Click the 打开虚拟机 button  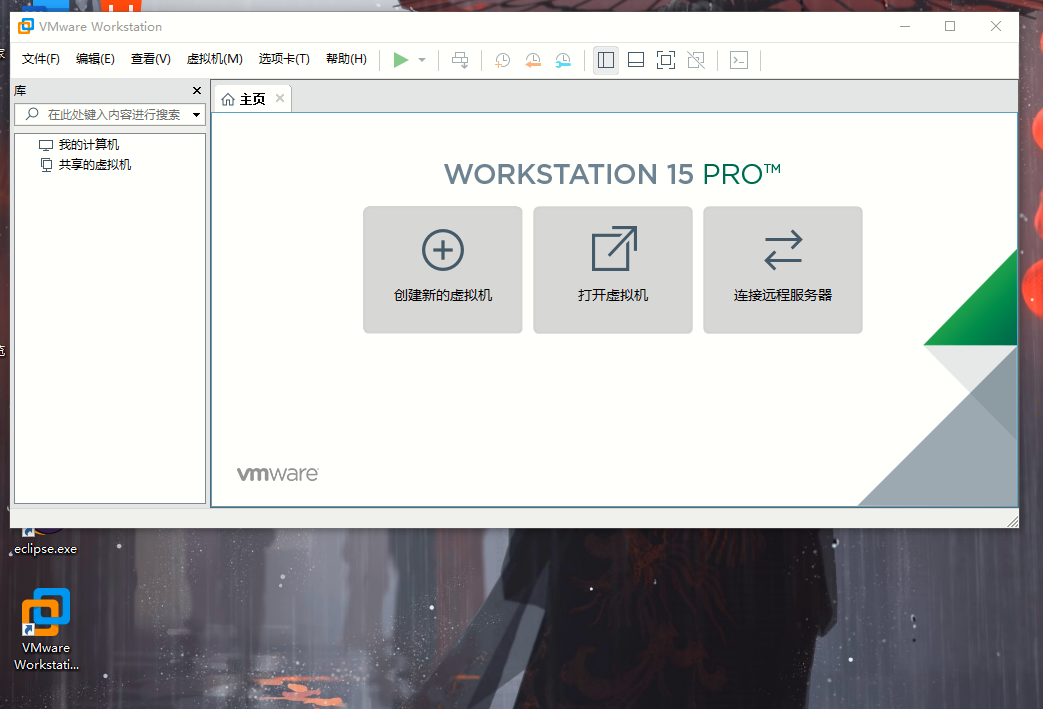(613, 269)
